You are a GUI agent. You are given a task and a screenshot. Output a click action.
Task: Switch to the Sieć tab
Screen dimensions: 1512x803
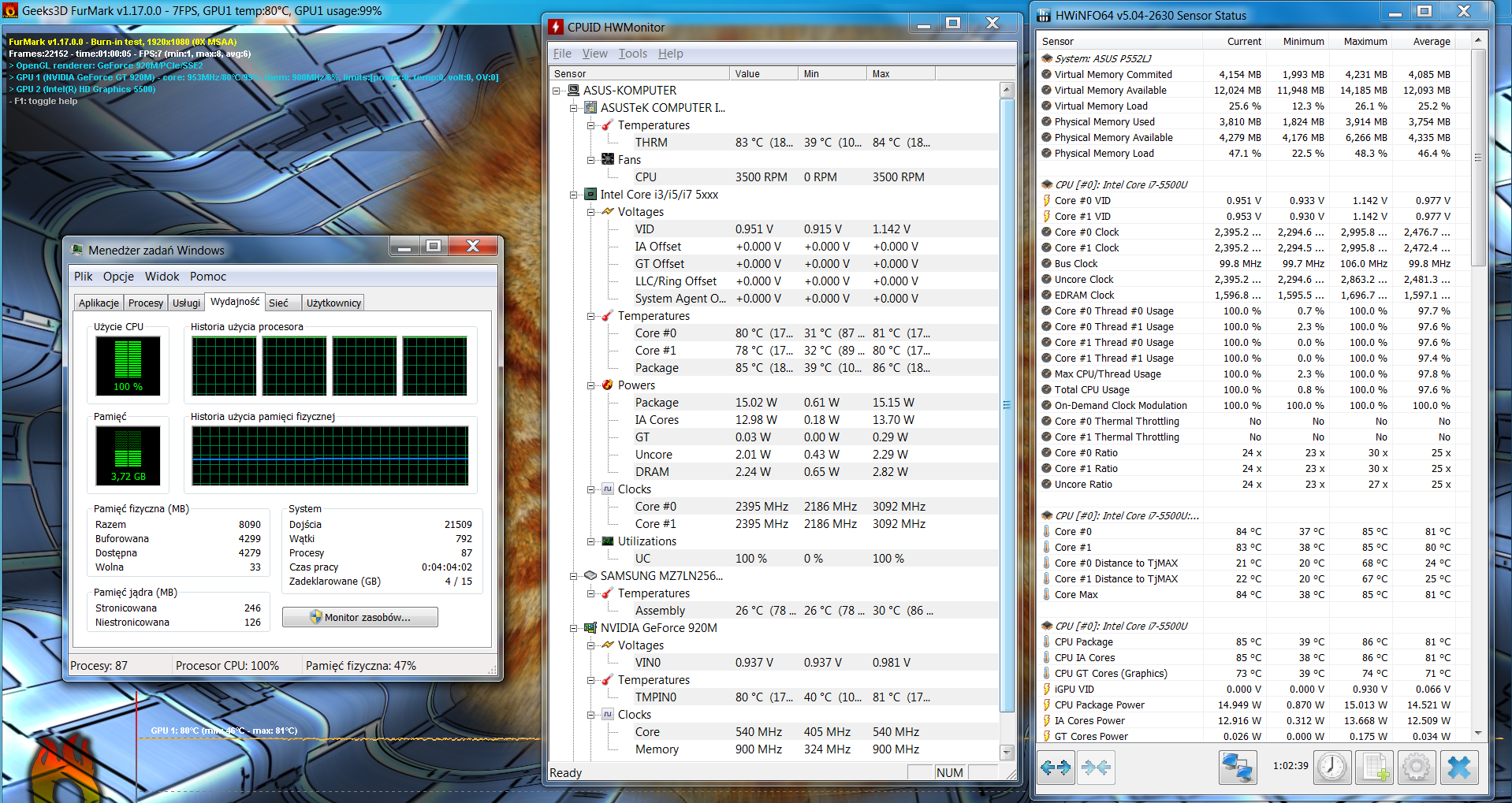[281, 303]
